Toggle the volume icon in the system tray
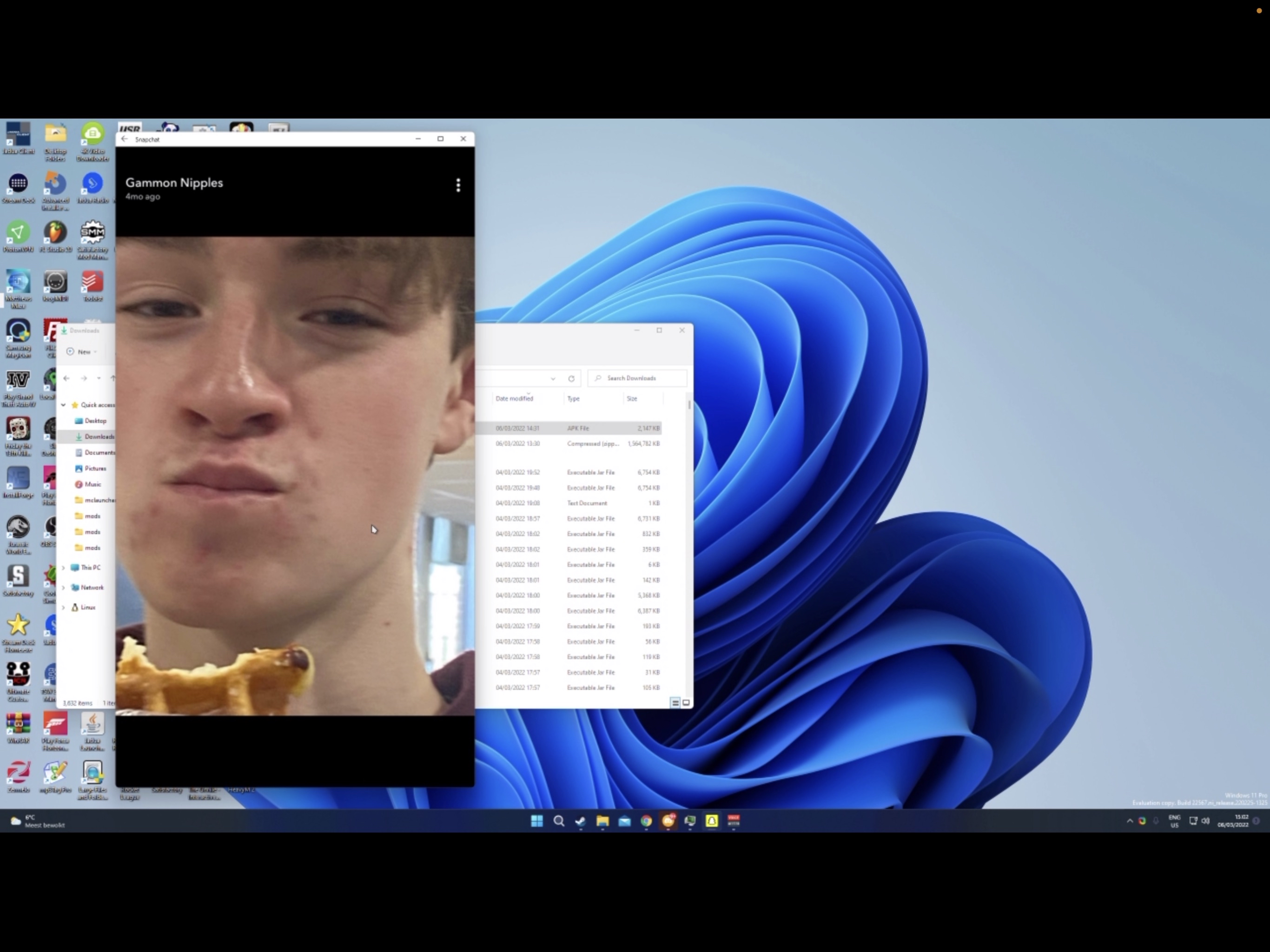 click(1205, 821)
